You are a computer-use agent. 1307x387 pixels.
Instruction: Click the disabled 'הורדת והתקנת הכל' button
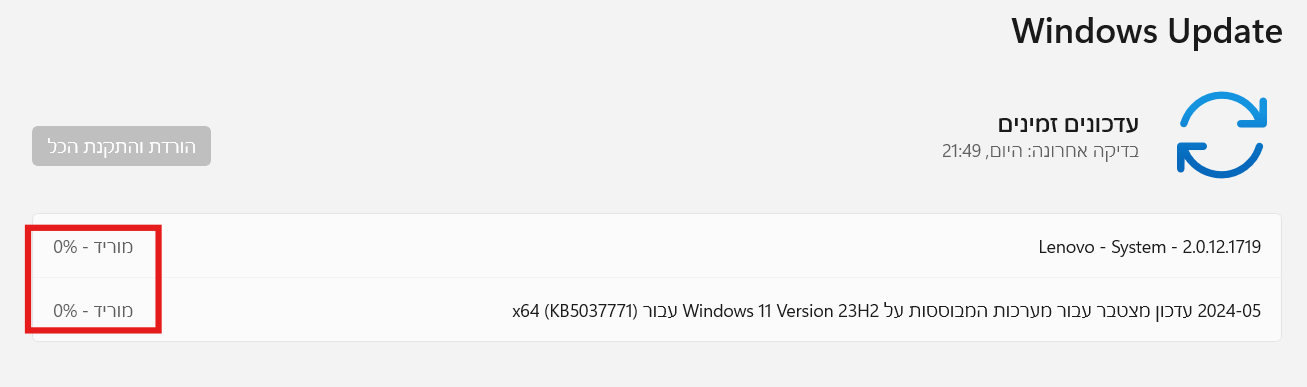tap(121, 146)
